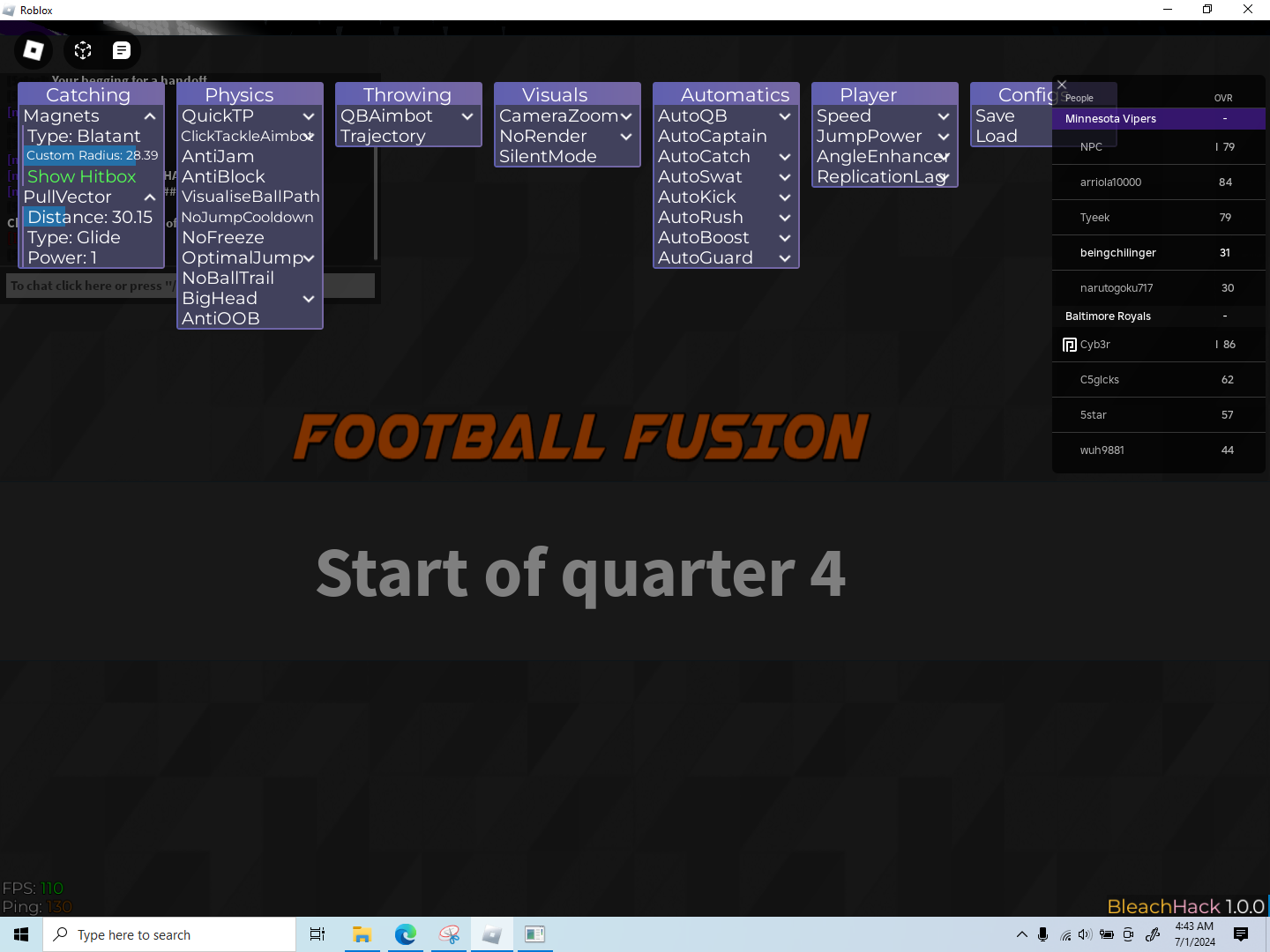
Task: Toggle the chat window icon
Action: (x=122, y=50)
